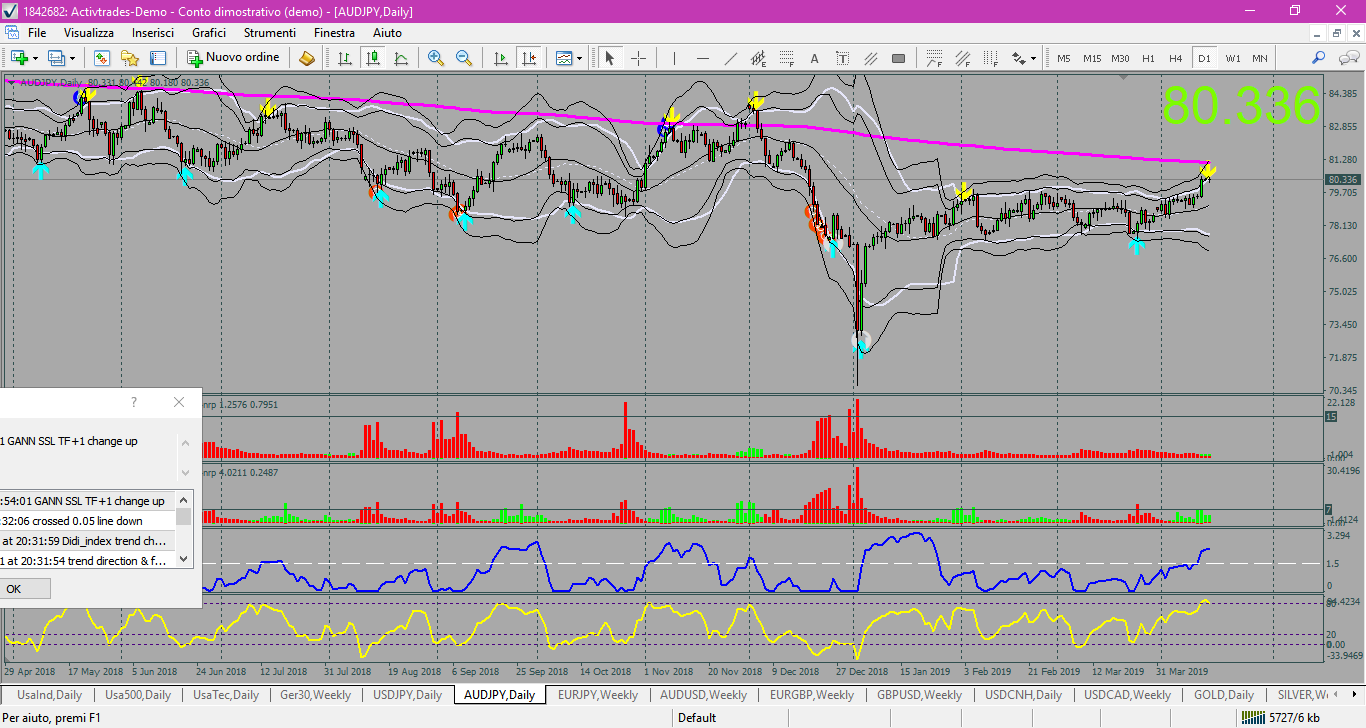Zoom in on chart with magnifier plus
Viewport: 1366px width, 728px height.
pyautogui.click(x=435, y=58)
